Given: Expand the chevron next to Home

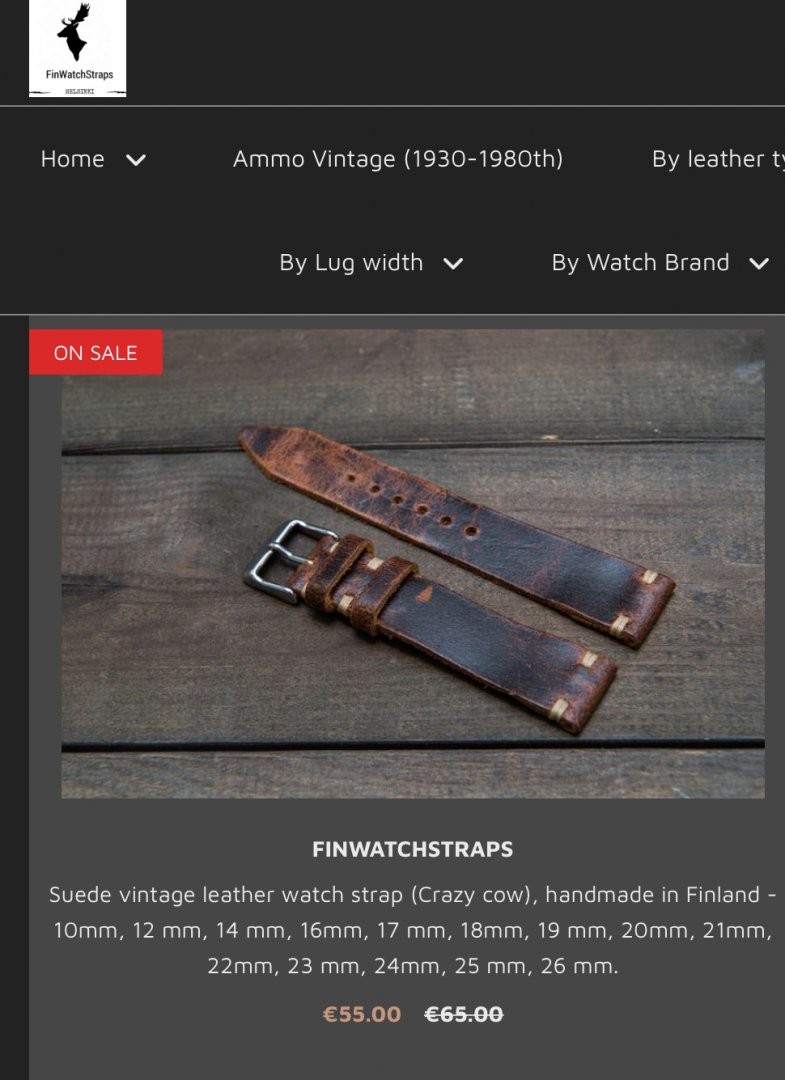Looking at the screenshot, I should point(136,160).
